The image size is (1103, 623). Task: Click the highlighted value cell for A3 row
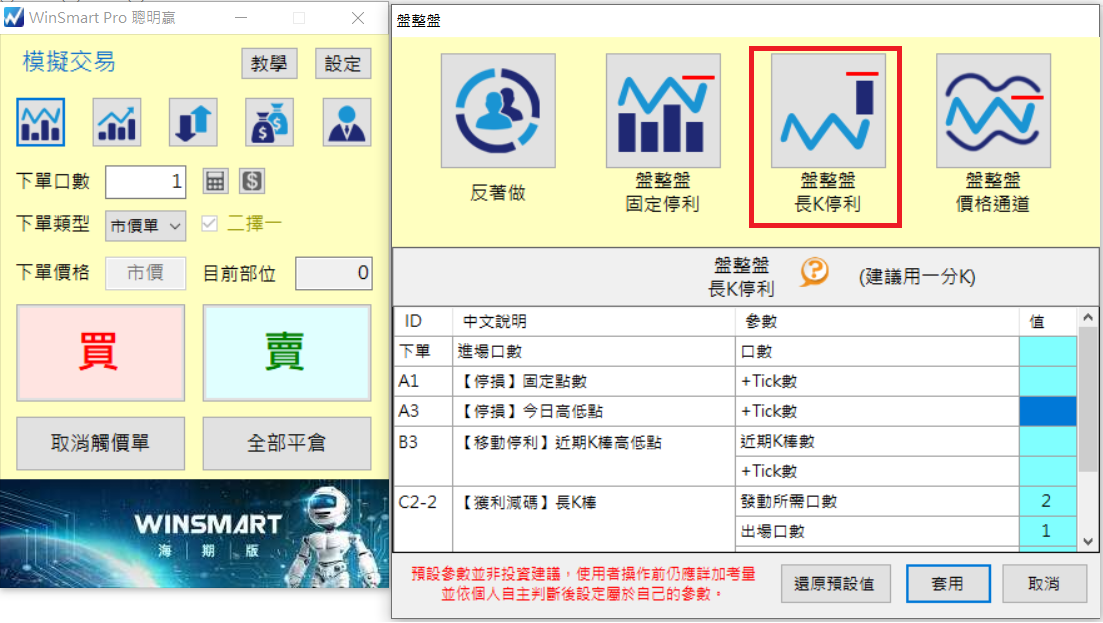coord(1047,411)
